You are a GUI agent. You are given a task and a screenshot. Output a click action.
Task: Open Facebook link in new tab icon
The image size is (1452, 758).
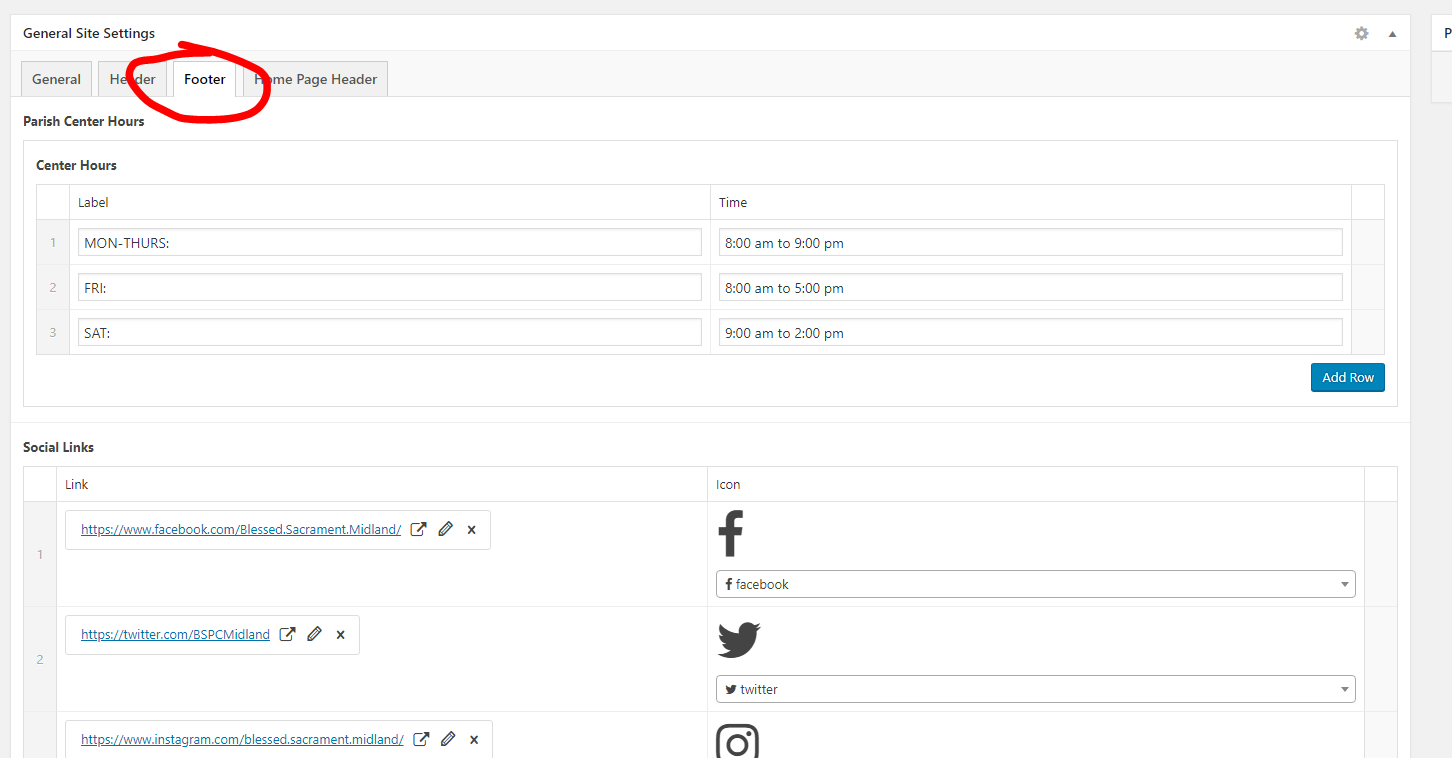(x=419, y=530)
